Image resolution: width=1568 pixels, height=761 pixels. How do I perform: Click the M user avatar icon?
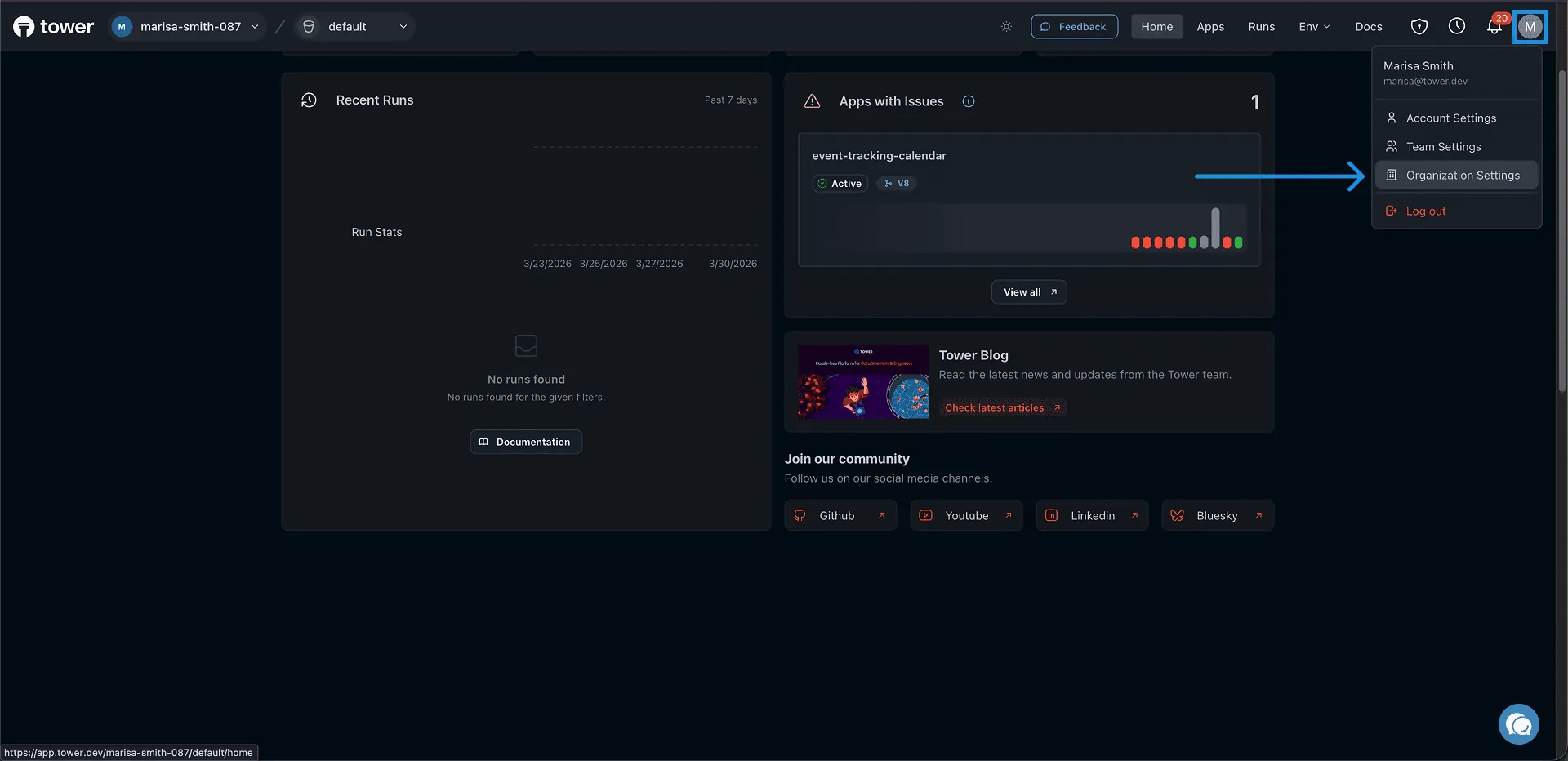tap(1530, 27)
